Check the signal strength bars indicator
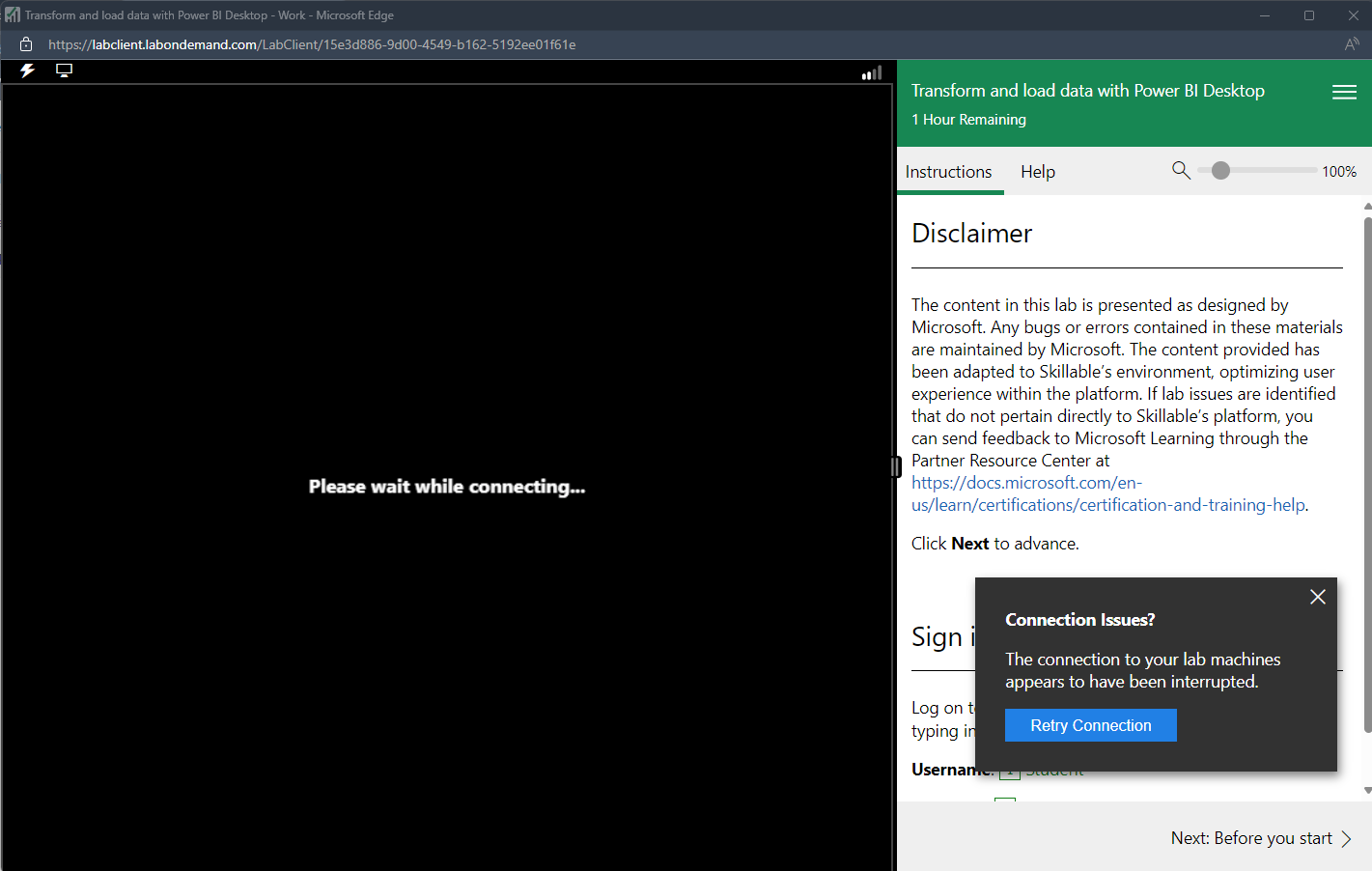This screenshot has height=871, width=1372. tap(872, 72)
